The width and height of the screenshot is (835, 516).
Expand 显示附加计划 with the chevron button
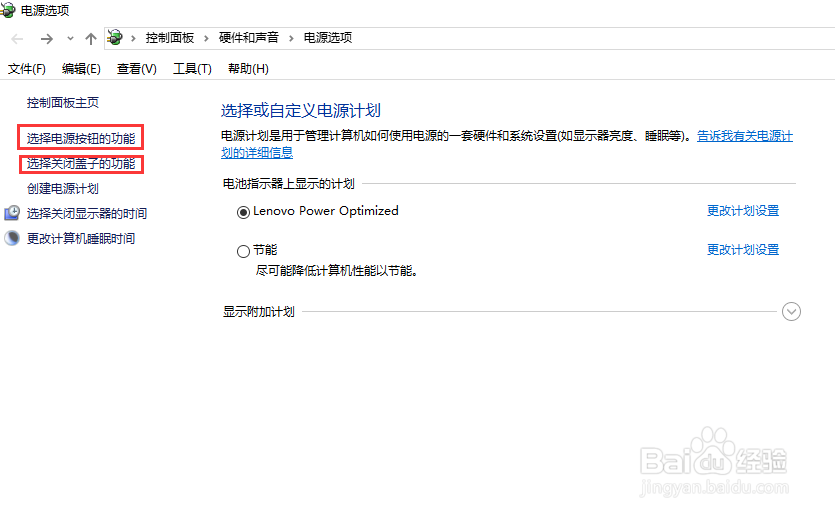pyautogui.click(x=791, y=312)
